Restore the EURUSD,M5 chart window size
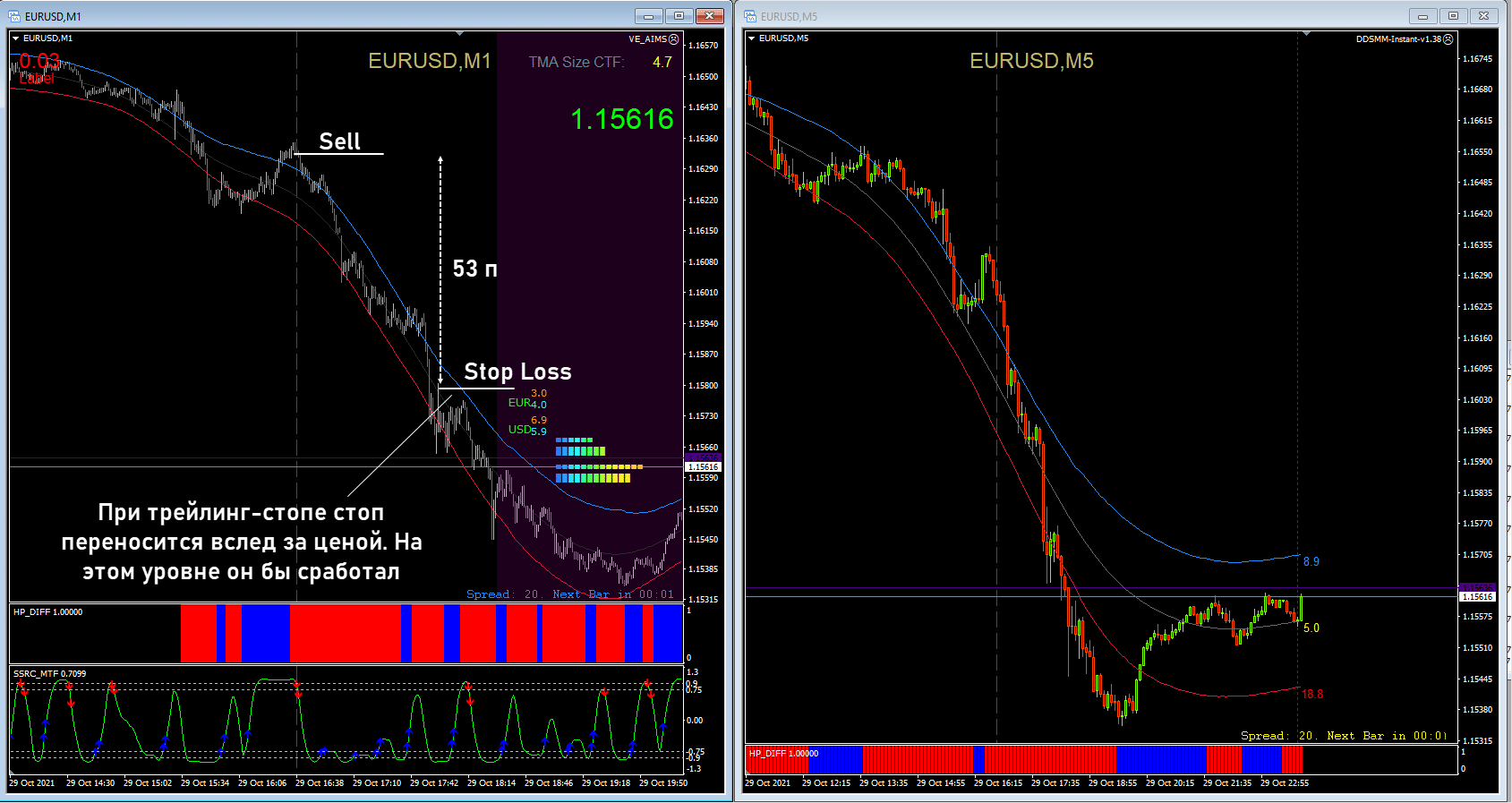This screenshot has width=1512, height=803. (x=1453, y=16)
